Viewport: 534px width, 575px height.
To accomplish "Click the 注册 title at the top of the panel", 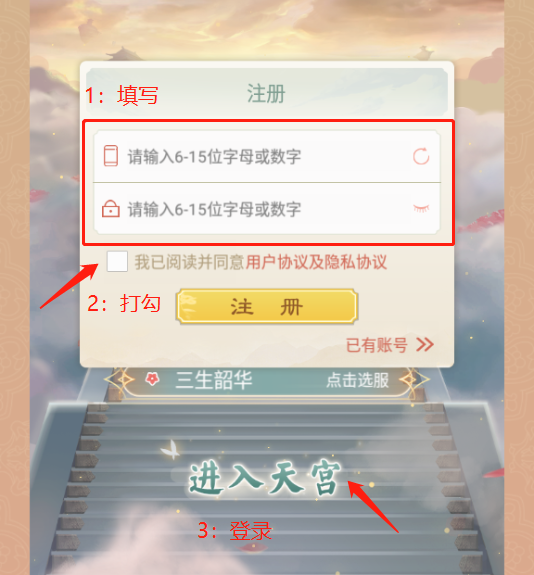I will 266,94.
